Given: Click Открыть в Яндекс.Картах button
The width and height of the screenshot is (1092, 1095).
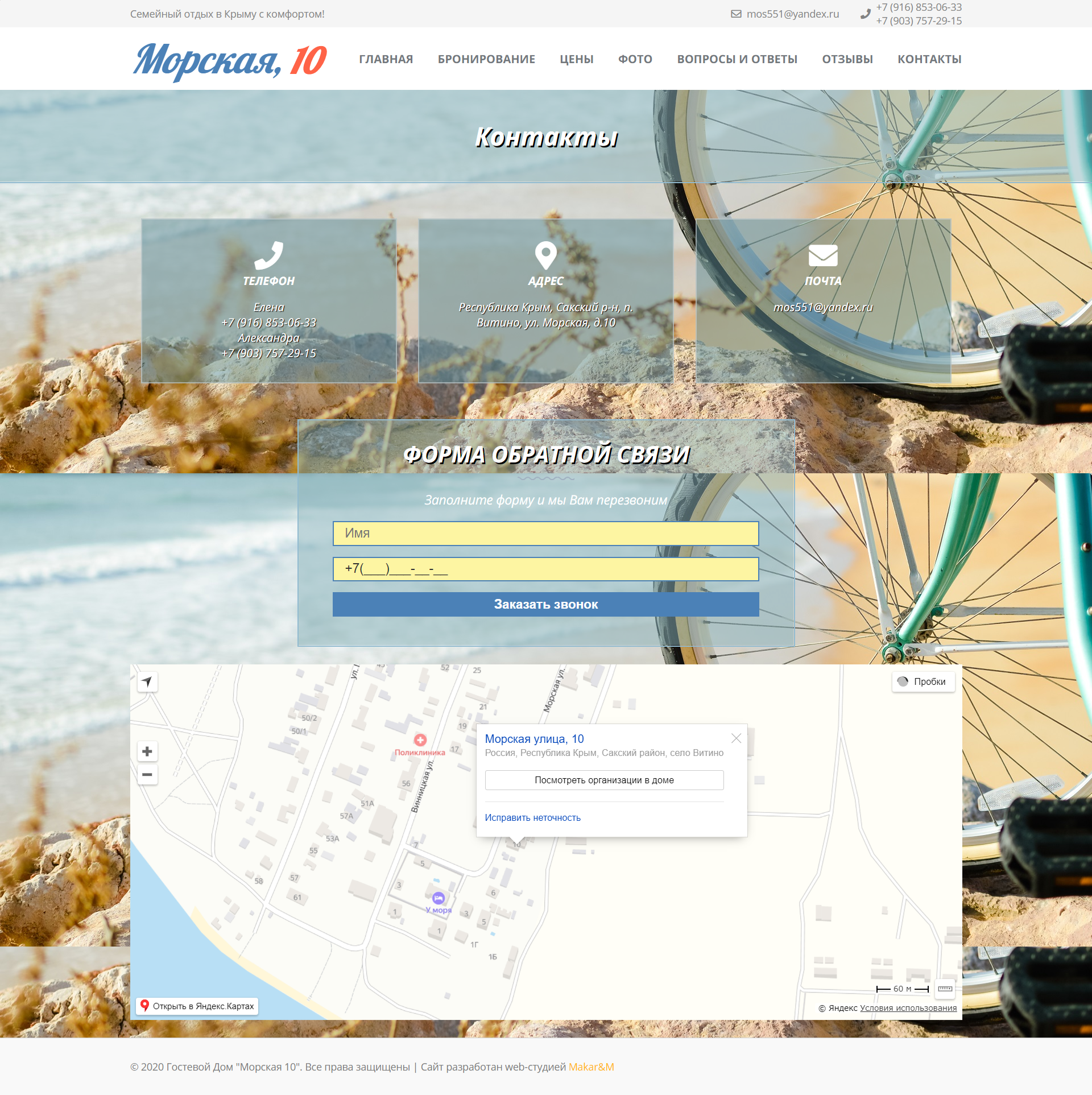Looking at the screenshot, I should (197, 1006).
